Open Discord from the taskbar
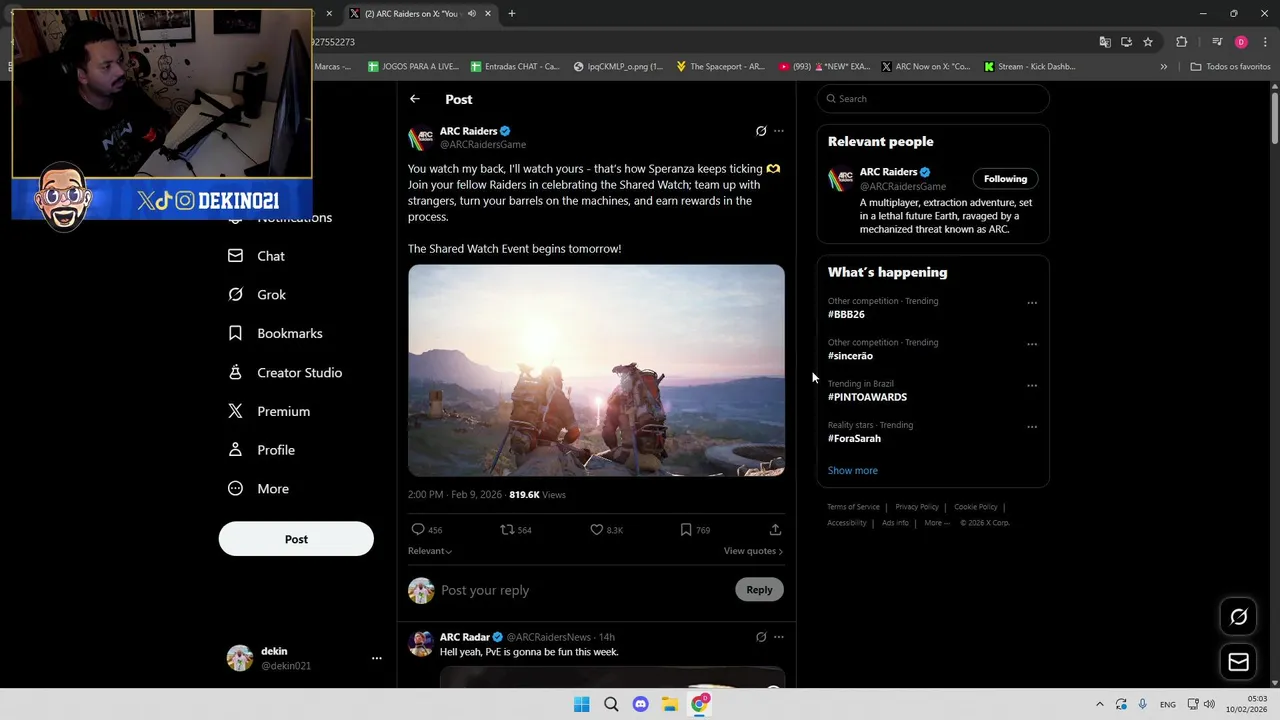Viewport: 1280px width, 720px height. (640, 704)
